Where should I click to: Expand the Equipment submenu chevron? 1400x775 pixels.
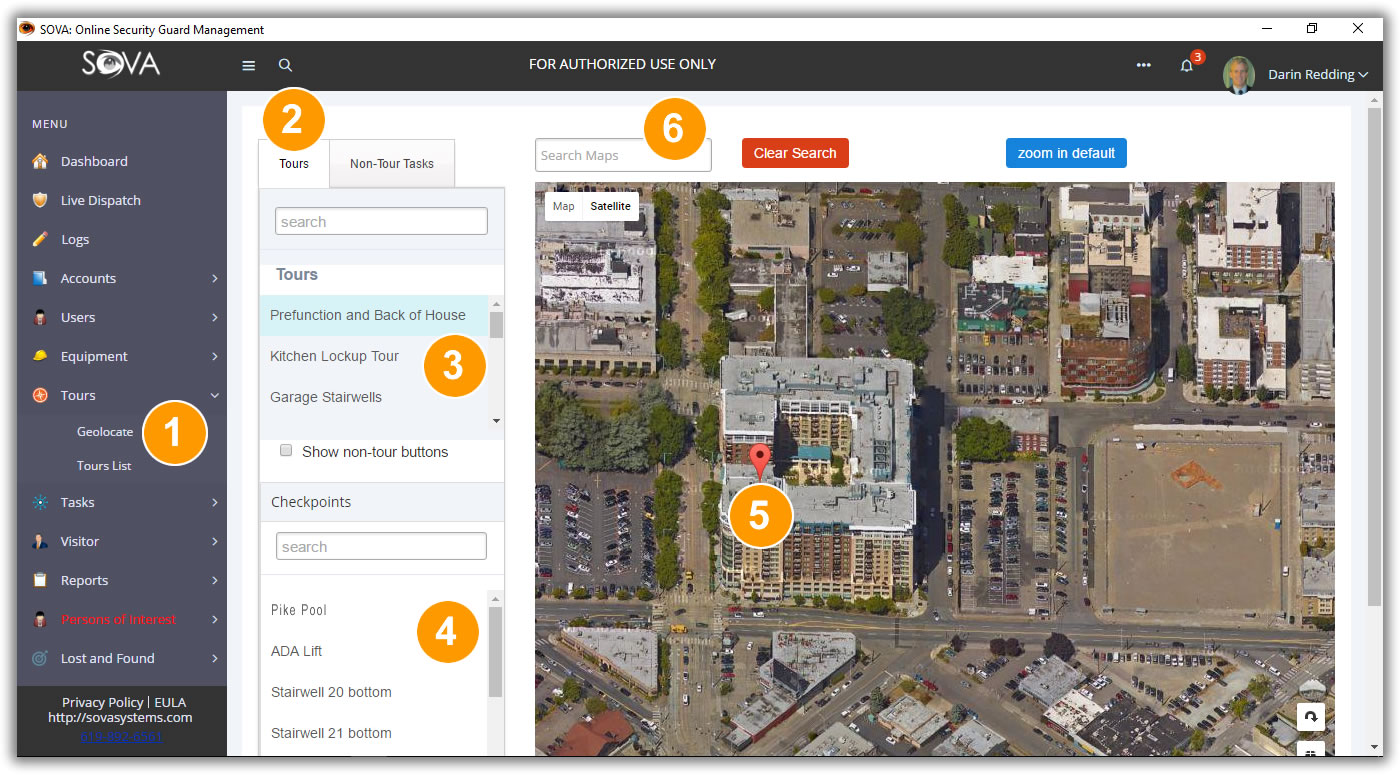pos(214,356)
